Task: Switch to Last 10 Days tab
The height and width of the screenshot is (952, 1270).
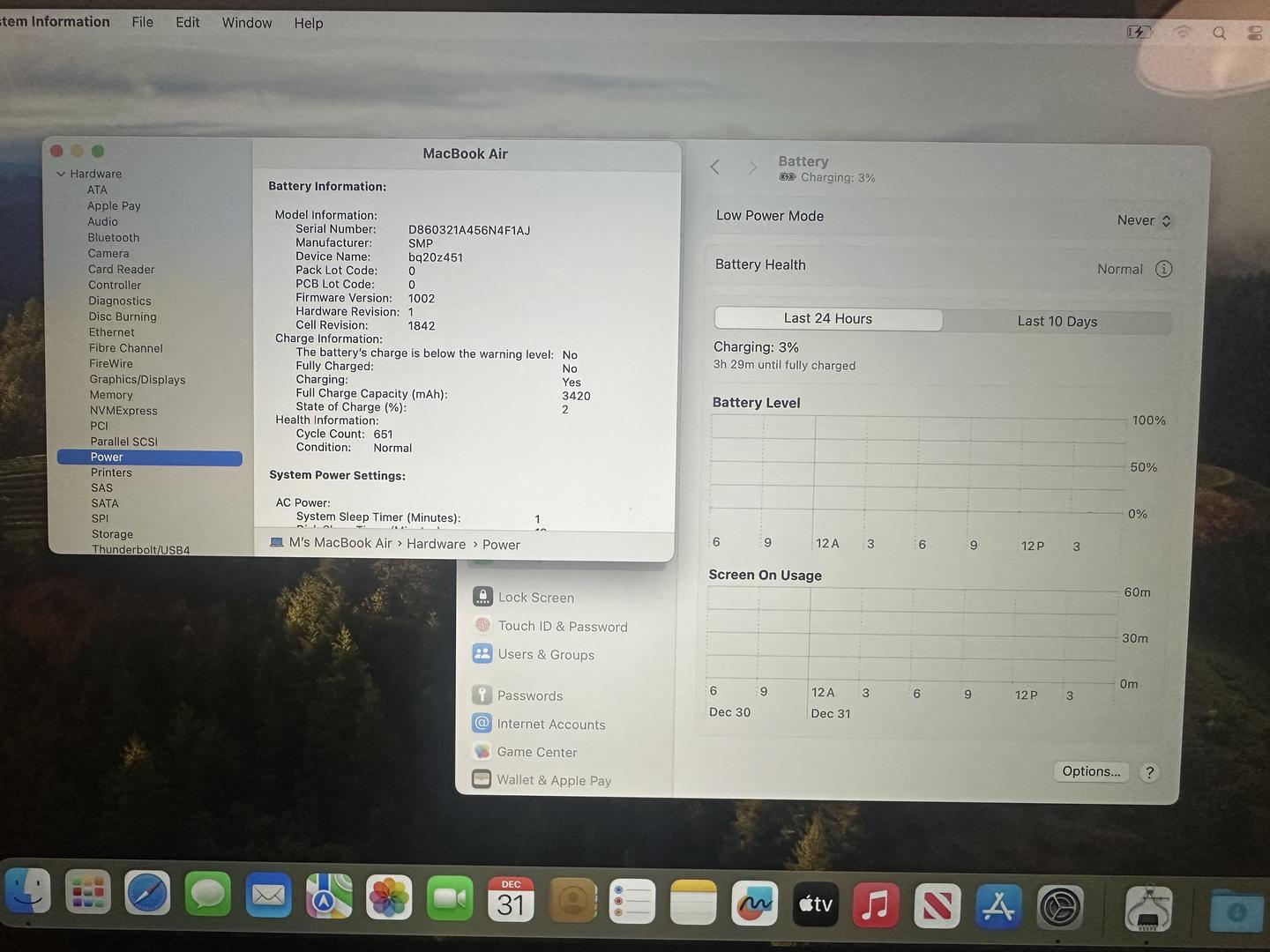Action: click(1057, 321)
